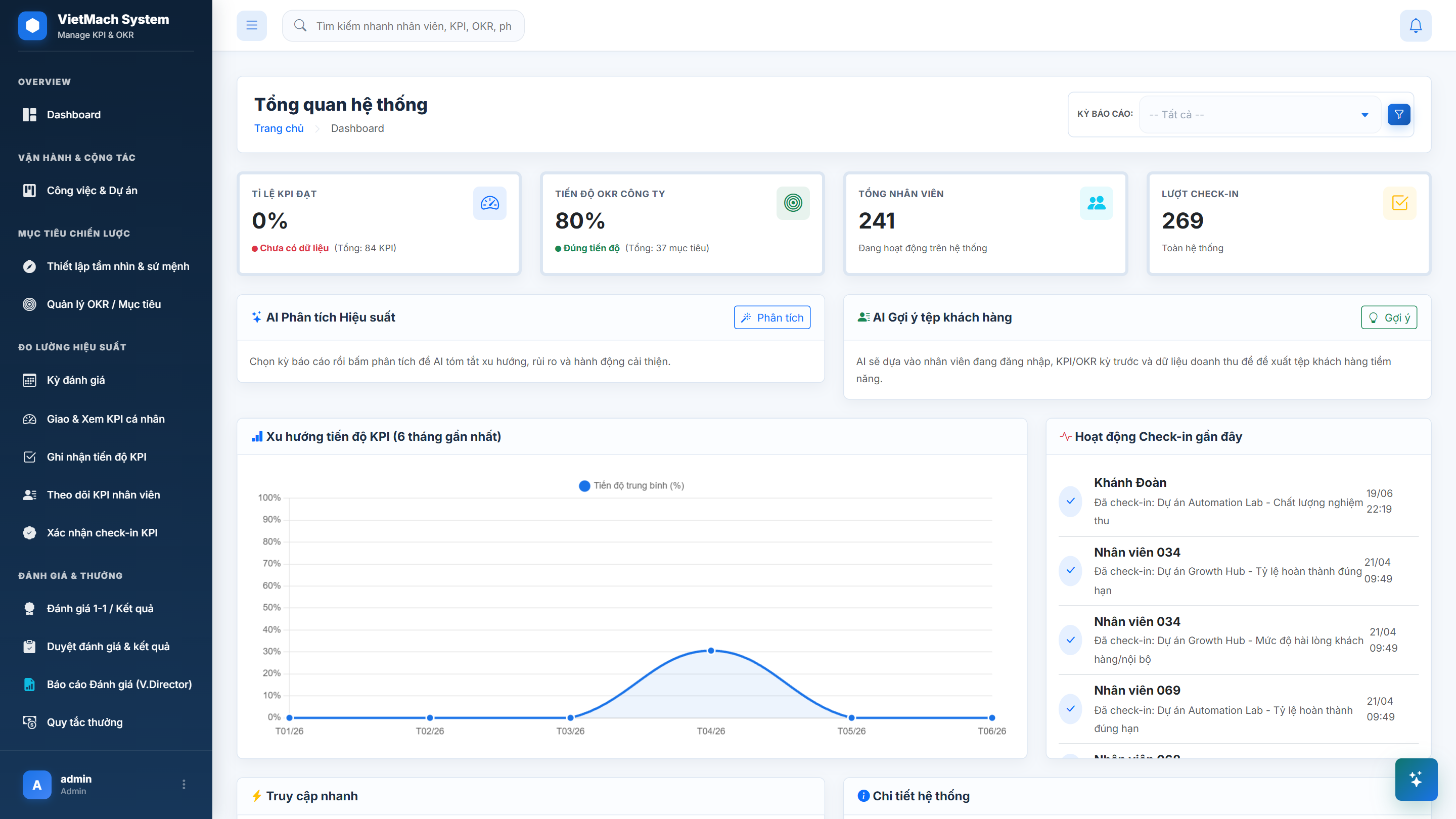
Task: Click the T01/26 data point on chart
Action: click(289, 718)
